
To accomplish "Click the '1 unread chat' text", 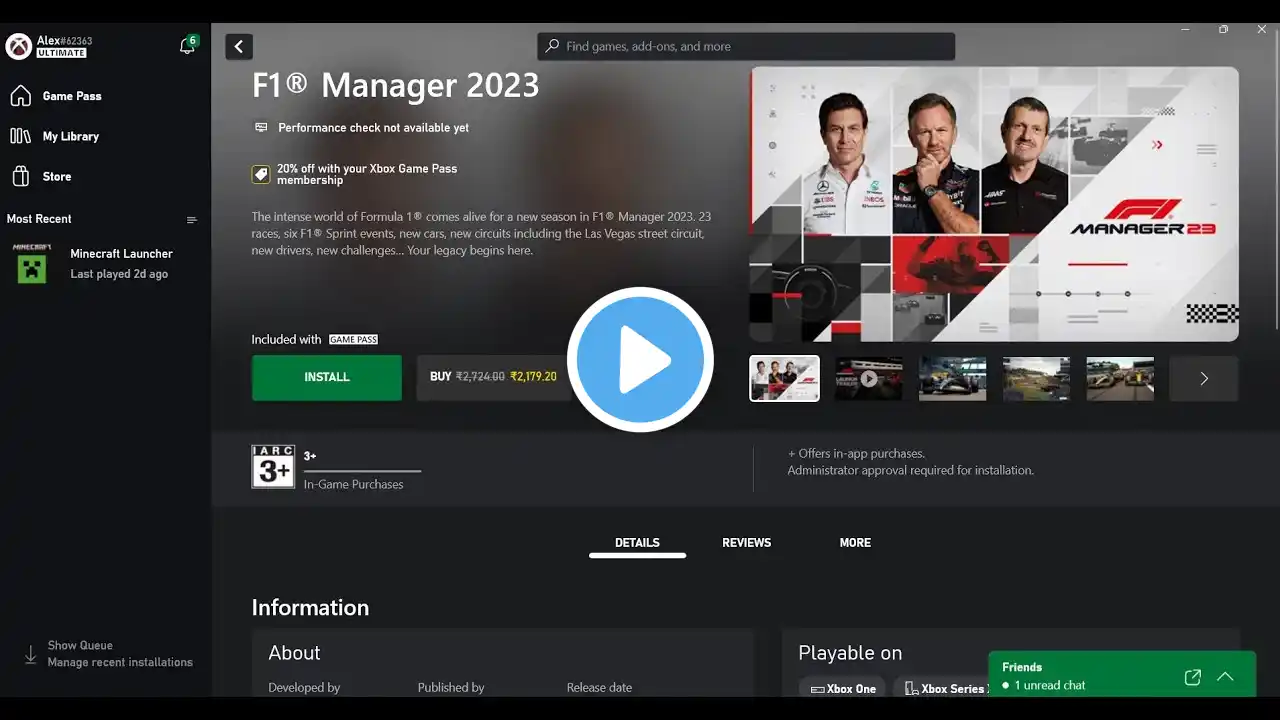I will (1050, 686).
